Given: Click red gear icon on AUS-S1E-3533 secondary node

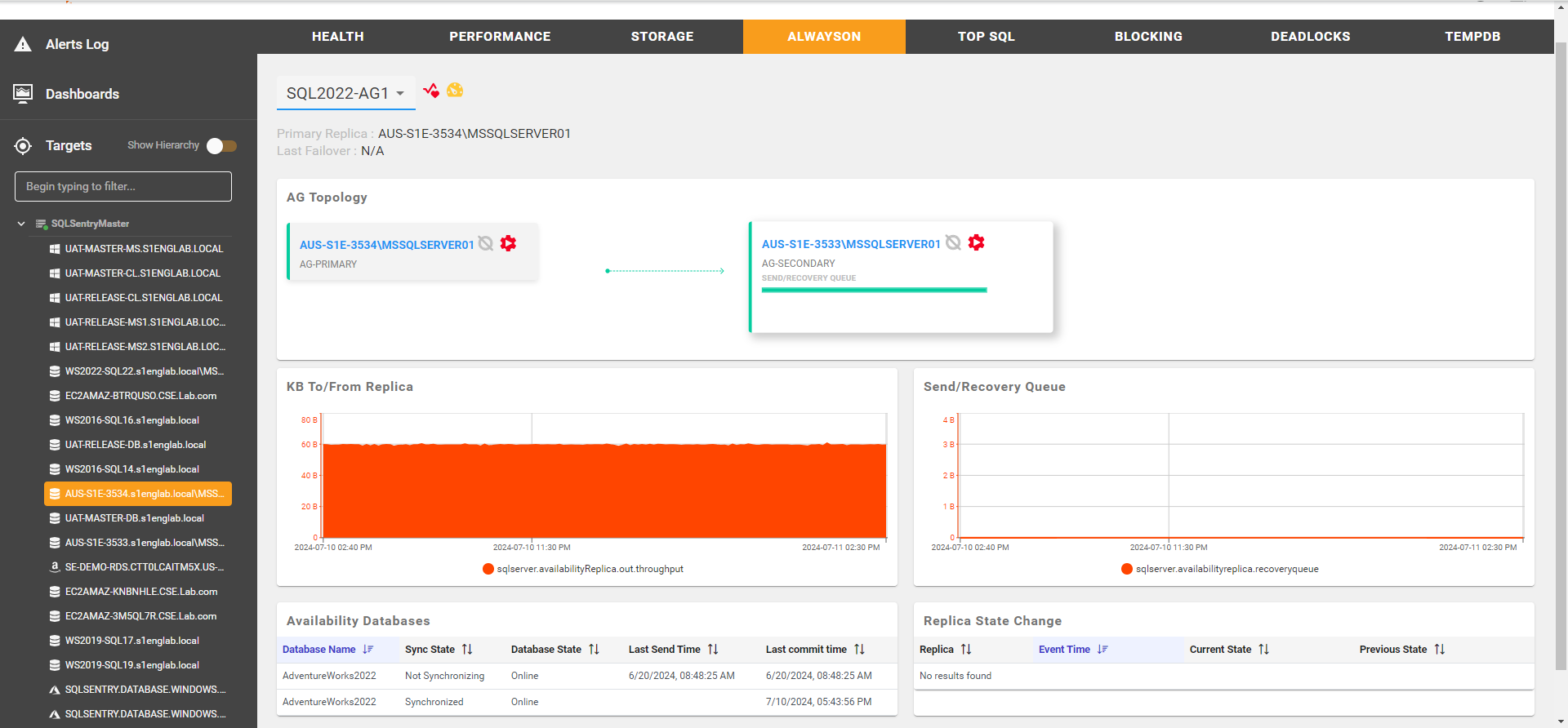Looking at the screenshot, I should (976, 242).
